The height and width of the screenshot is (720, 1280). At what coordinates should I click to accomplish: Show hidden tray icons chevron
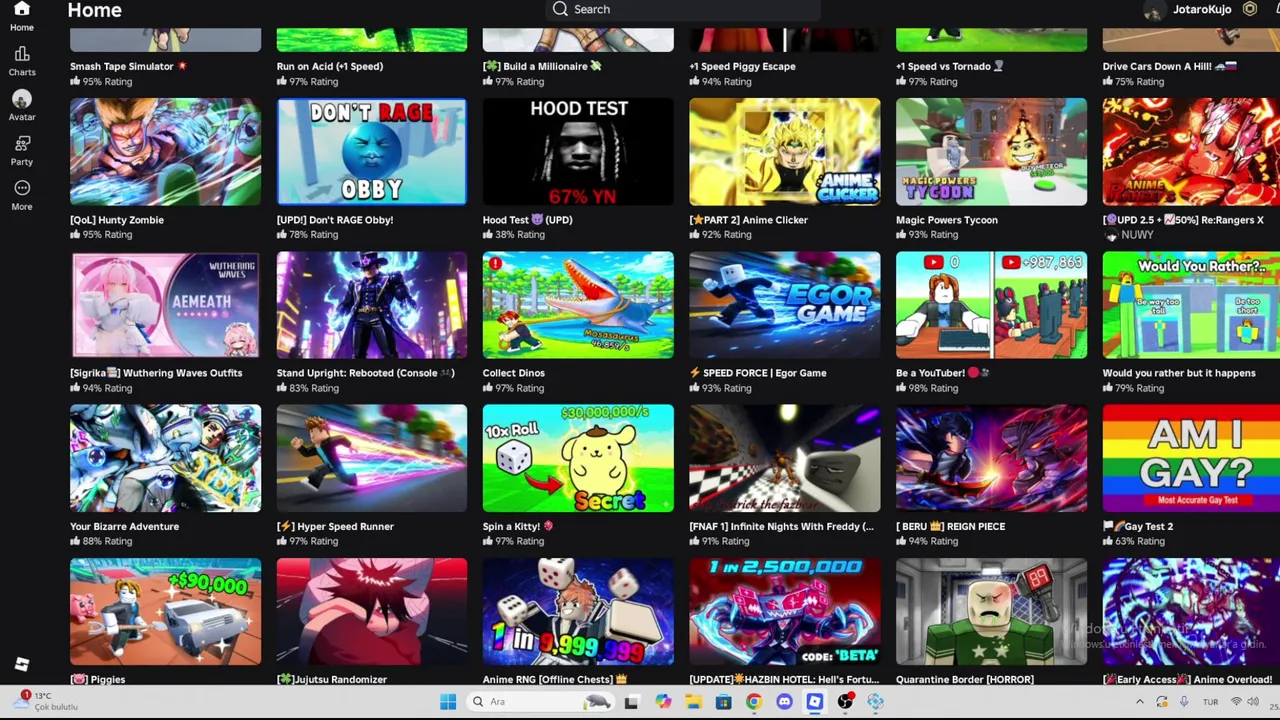[x=1140, y=702]
